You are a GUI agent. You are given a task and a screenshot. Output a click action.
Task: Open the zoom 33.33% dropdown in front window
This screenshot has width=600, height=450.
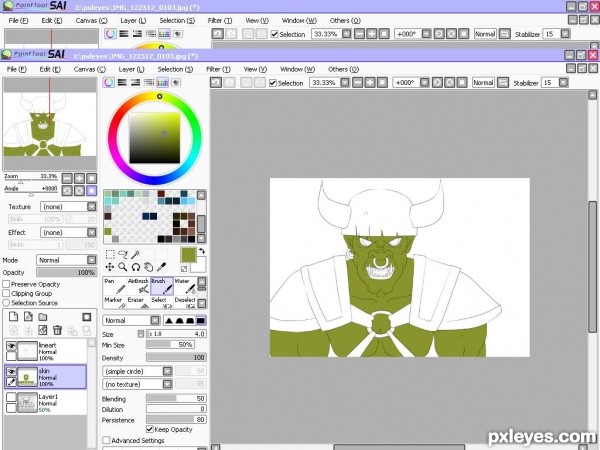click(345, 82)
